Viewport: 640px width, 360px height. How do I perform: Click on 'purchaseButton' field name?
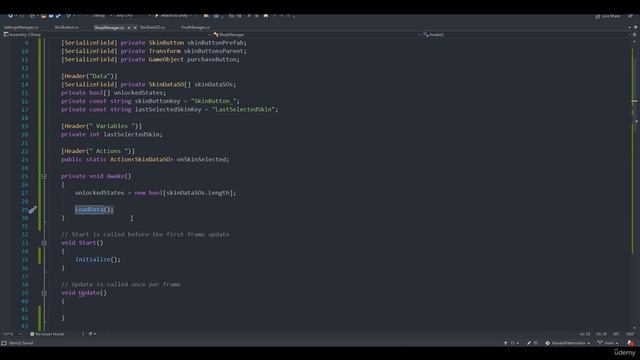tap(213, 59)
